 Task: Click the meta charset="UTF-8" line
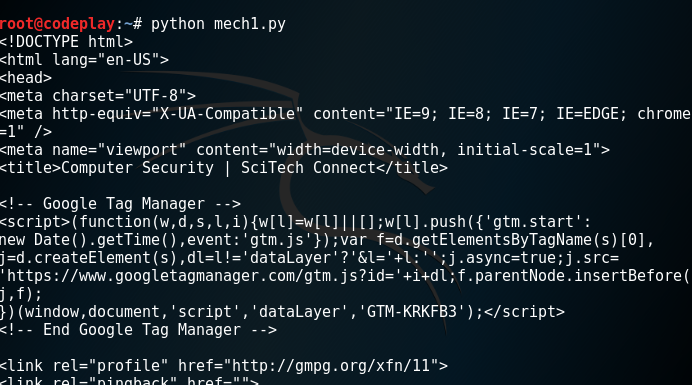click(98, 96)
